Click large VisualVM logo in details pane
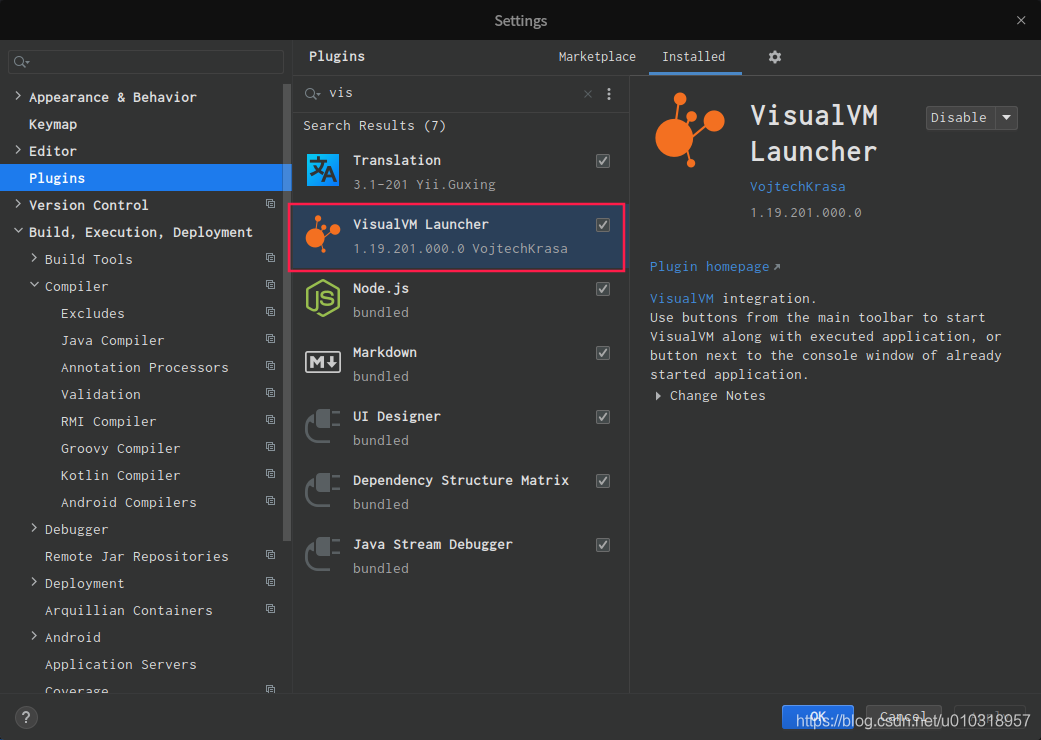1041x740 pixels. 689,131
